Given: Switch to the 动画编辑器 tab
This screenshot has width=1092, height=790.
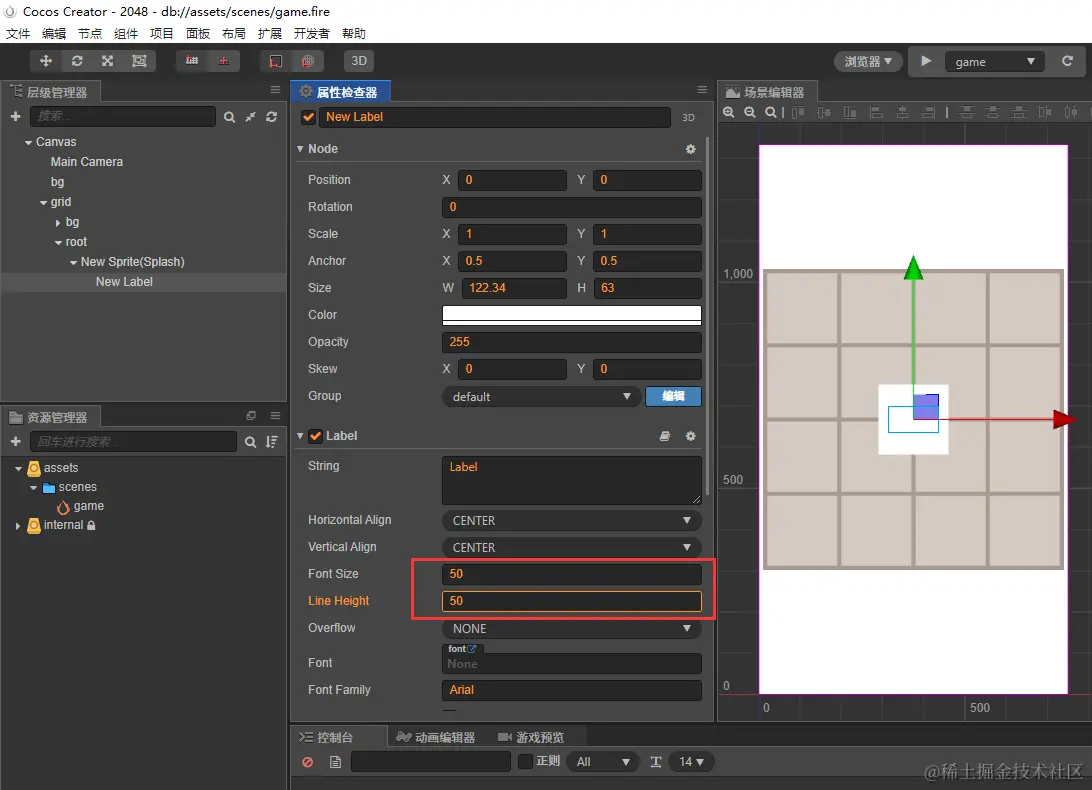Looking at the screenshot, I should point(436,737).
